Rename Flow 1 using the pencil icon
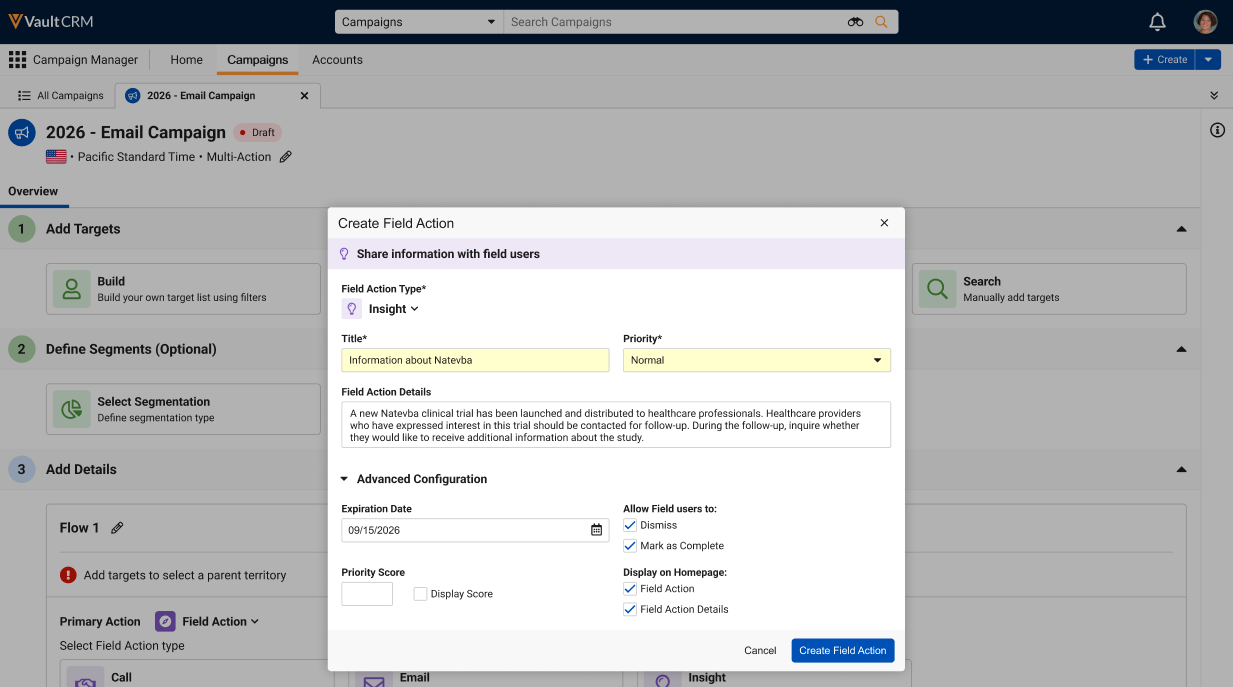 point(117,528)
